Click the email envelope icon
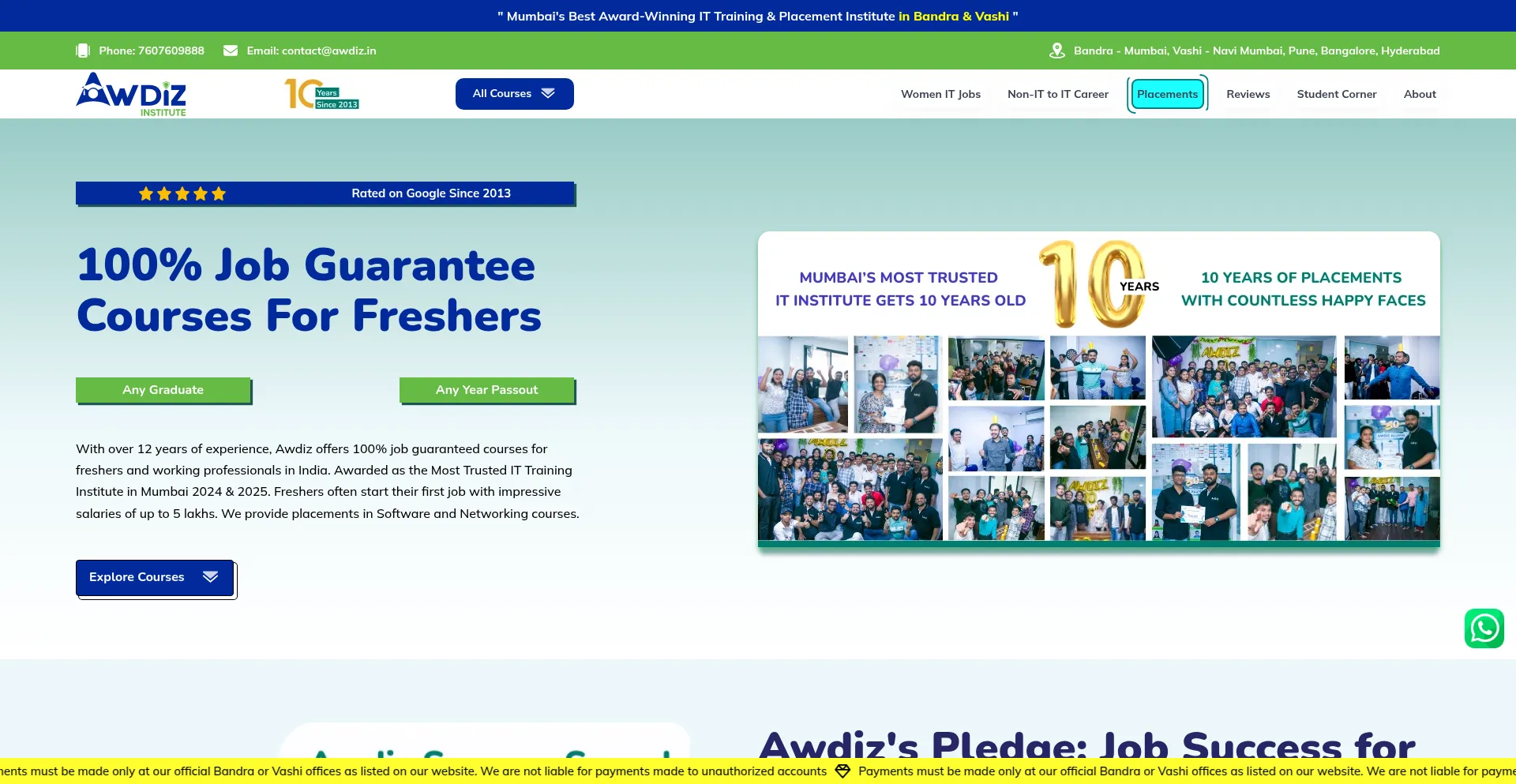The image size is (1516, 784). [x=231, y=51]
